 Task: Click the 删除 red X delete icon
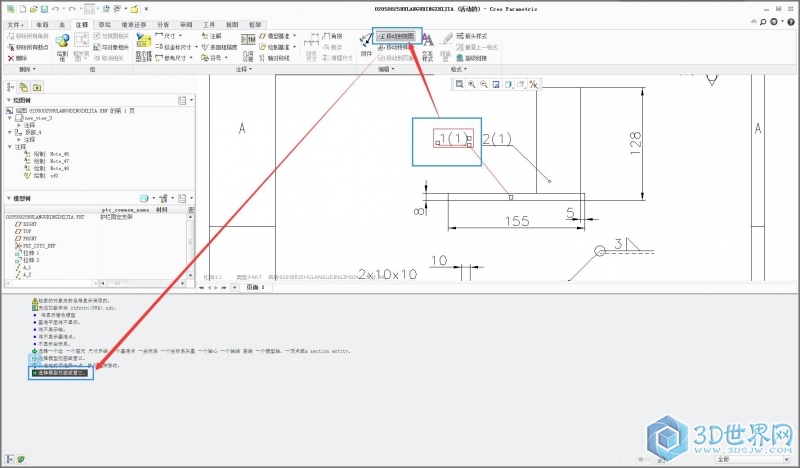[x=11, y=58]
